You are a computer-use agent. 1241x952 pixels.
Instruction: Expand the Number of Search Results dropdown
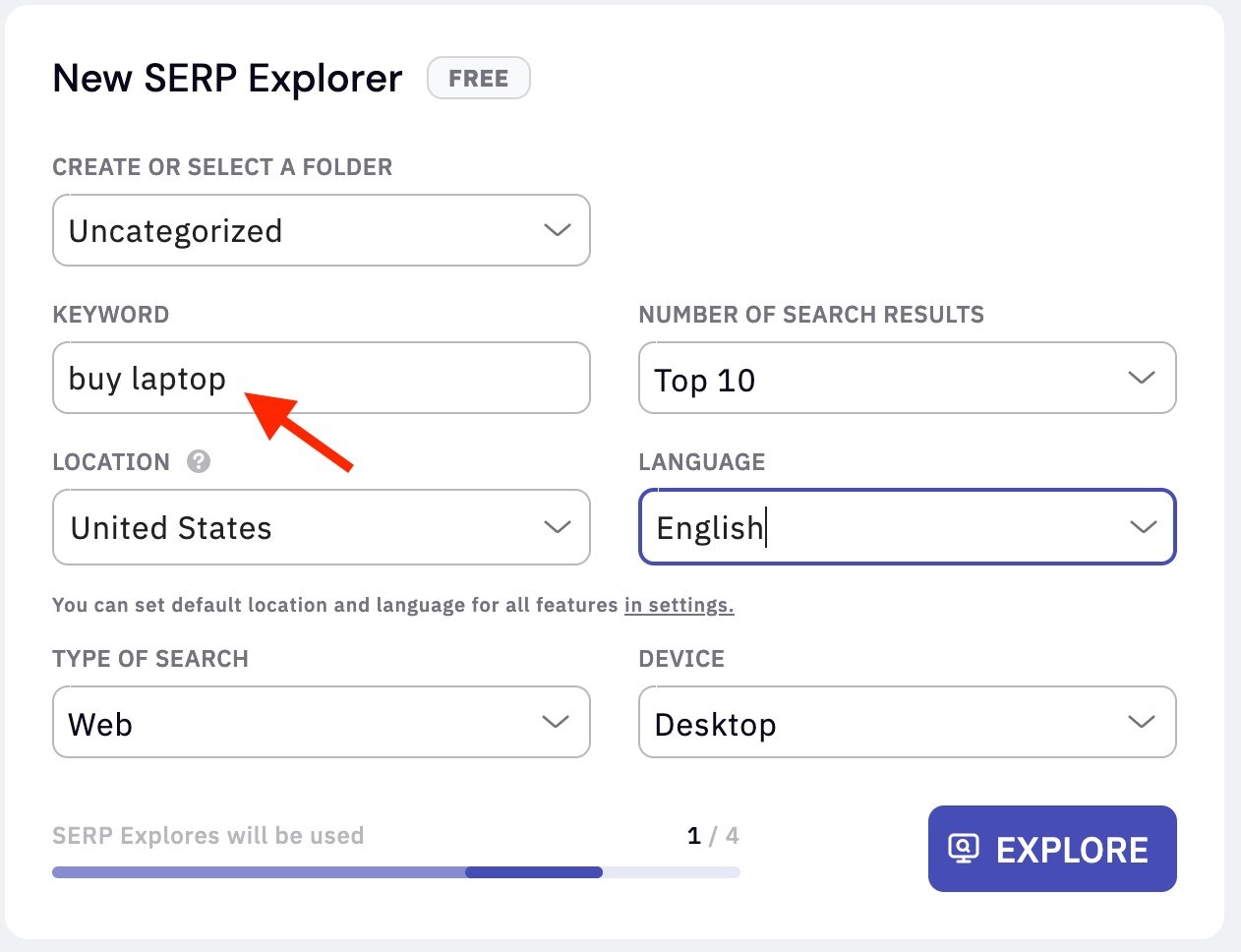tap(885, 379)
